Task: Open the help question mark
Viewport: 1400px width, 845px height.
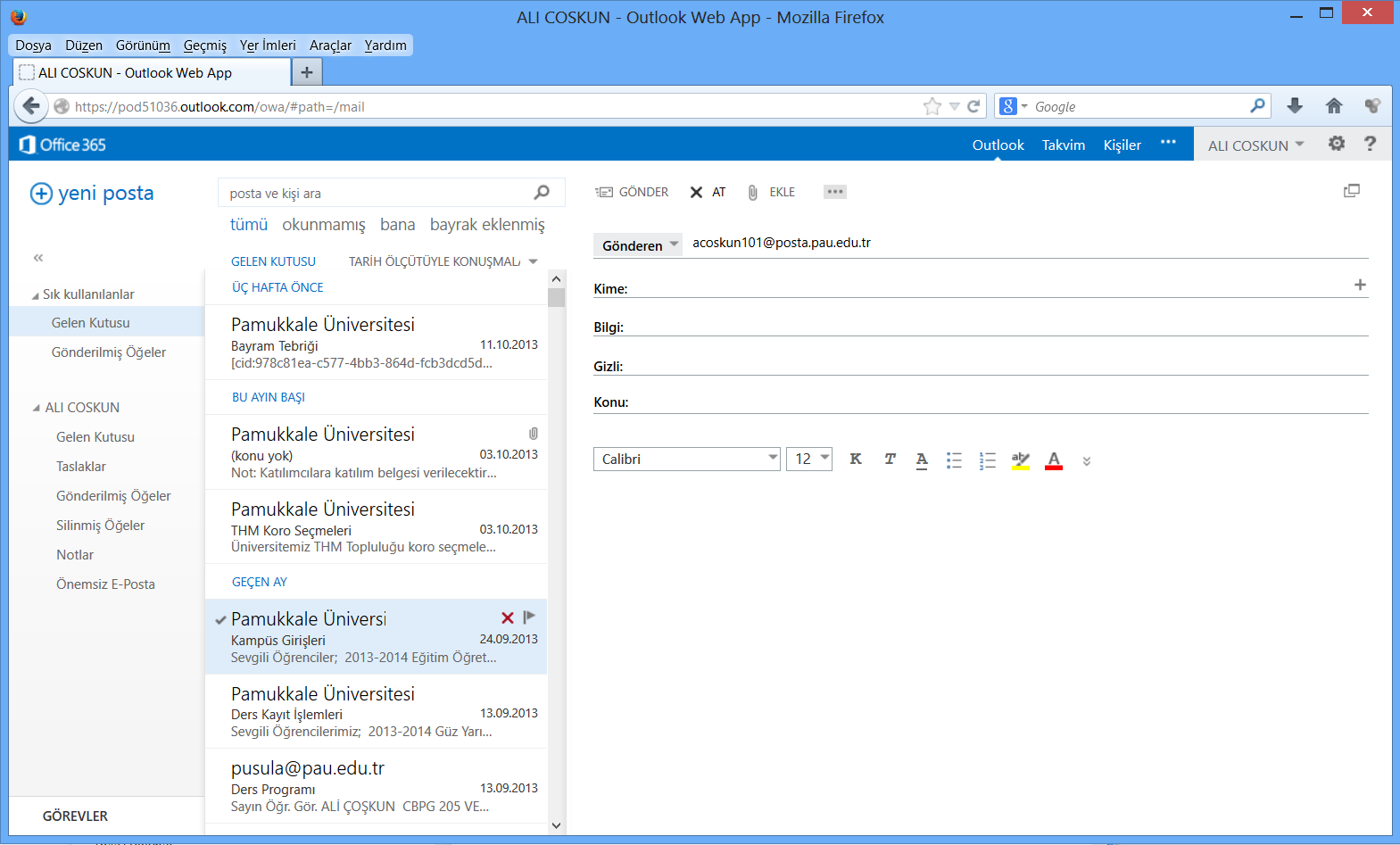Action: tap(1370, 144)
